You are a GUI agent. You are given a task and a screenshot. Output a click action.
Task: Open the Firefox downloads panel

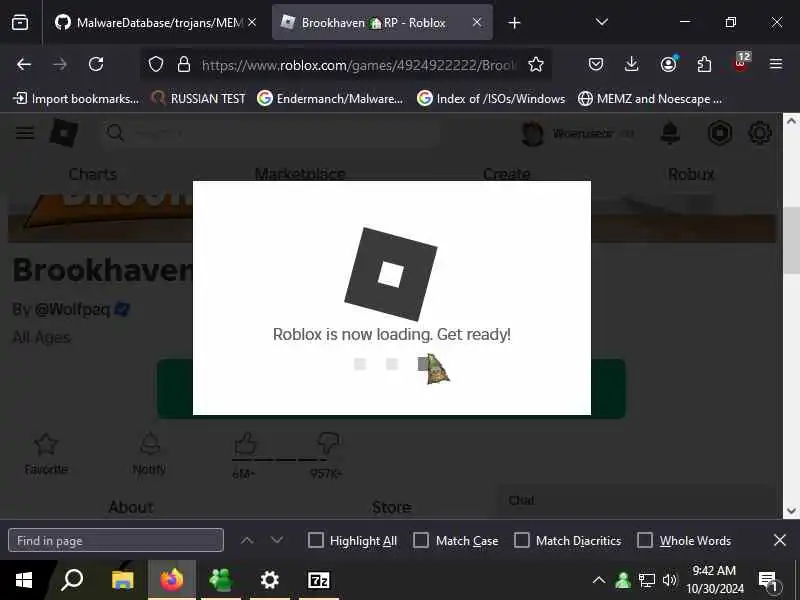pyautogui.click(x=632, y=64)
